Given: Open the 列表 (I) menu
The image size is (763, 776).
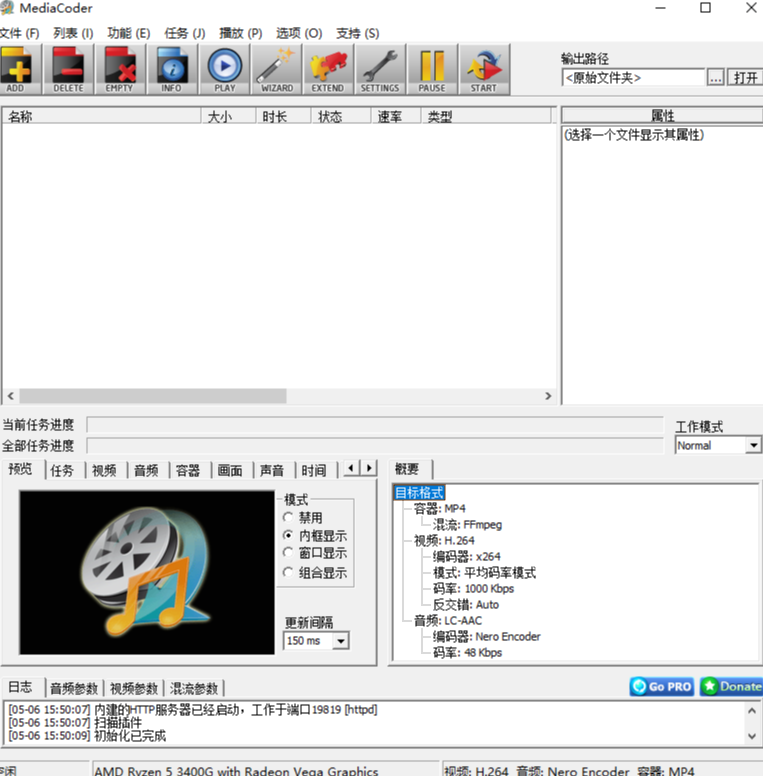Looking at the screenshot, I should pyautogui.click(x=73, y=33).
